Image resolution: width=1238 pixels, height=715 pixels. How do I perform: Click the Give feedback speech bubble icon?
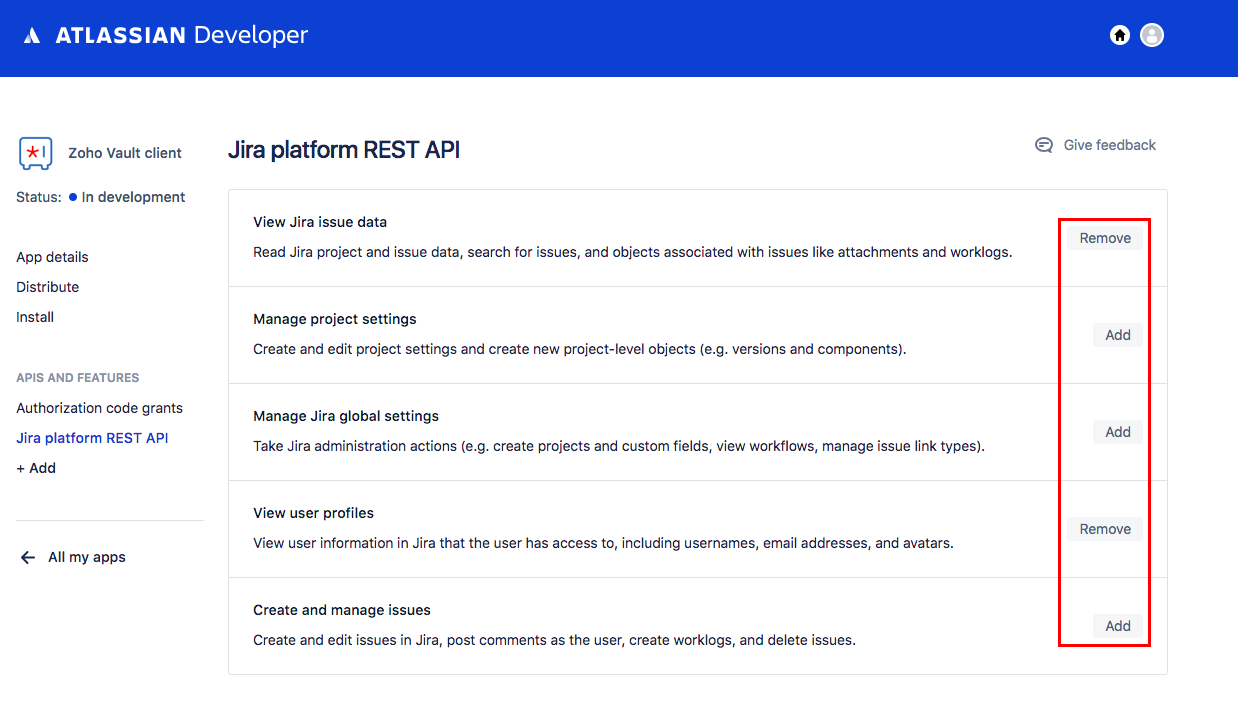pyautogui.click(x=1044, y=145)
